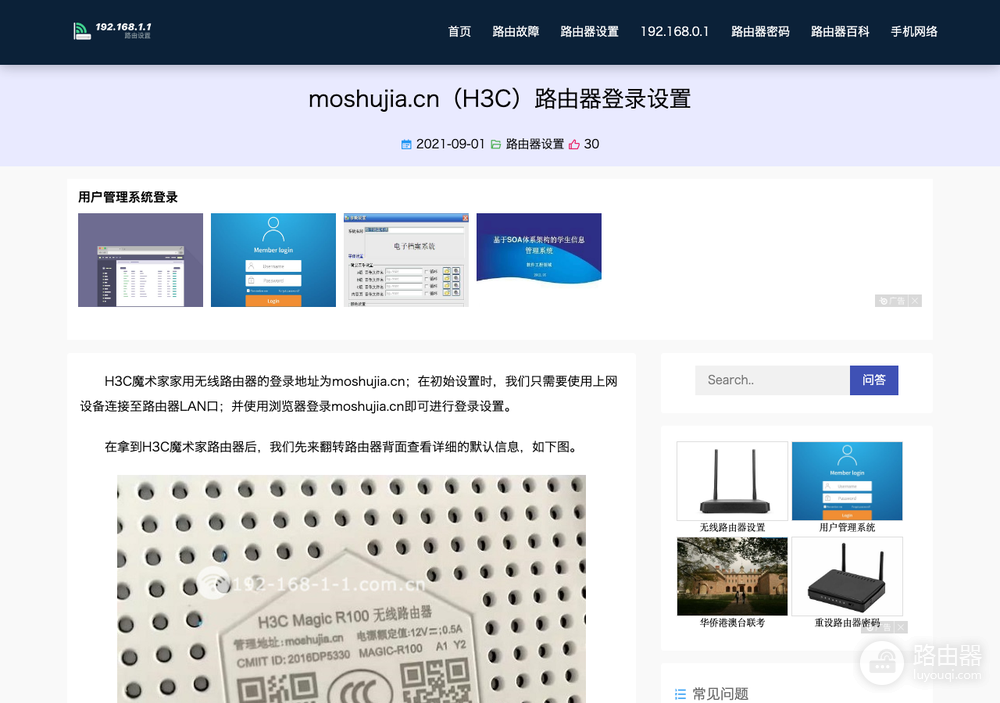Open the 基于SOA体系架构 ad thumbnail
This screenshot has height=703, width=1000.
click(539, 248)
